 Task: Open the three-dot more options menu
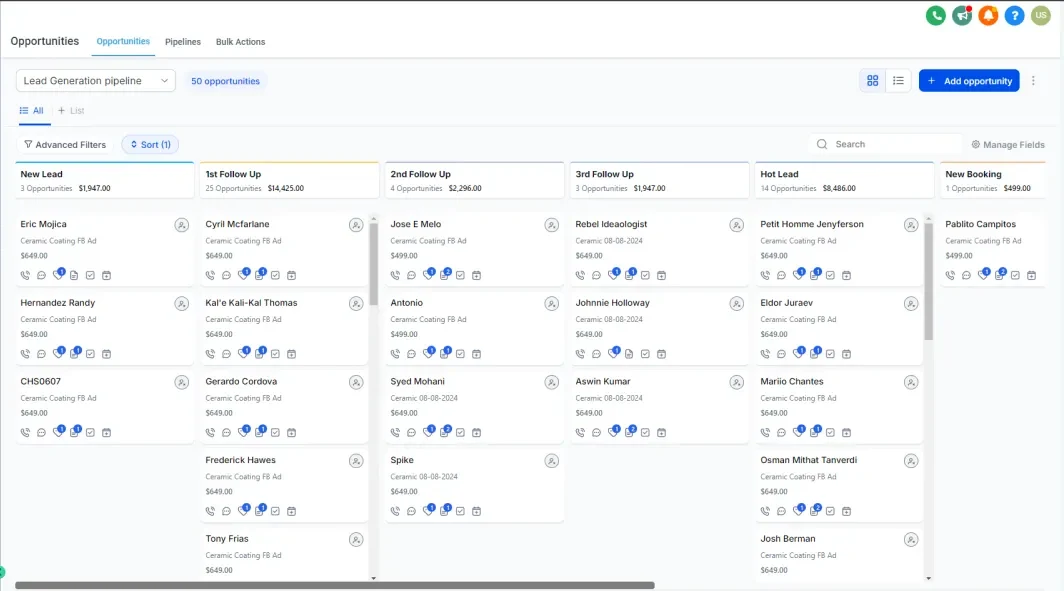[1034, 81]
